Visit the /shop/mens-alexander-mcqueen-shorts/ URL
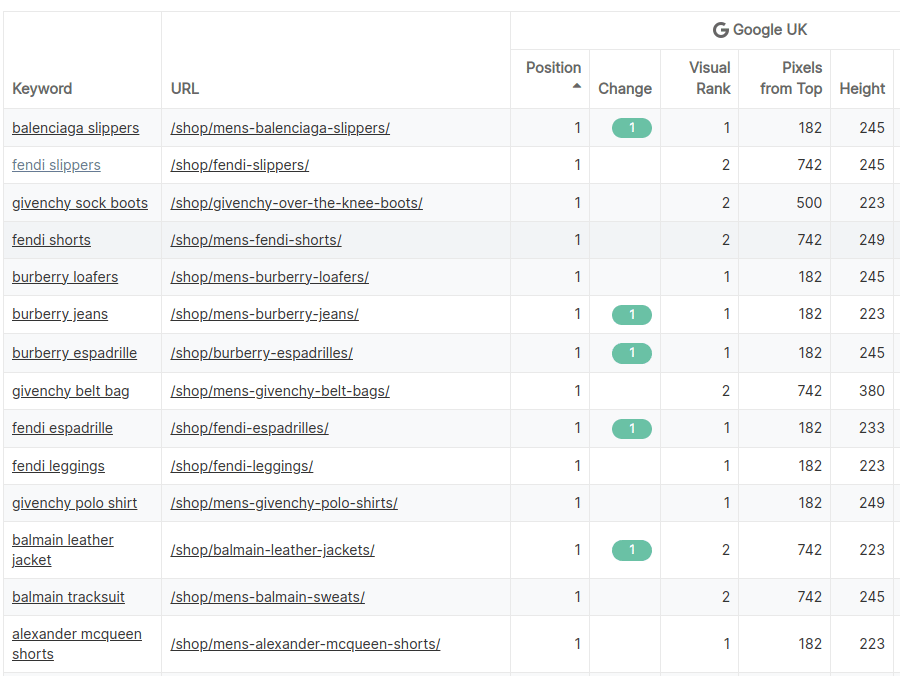Viewport: 900px width, 676px height. pos(305,644)
